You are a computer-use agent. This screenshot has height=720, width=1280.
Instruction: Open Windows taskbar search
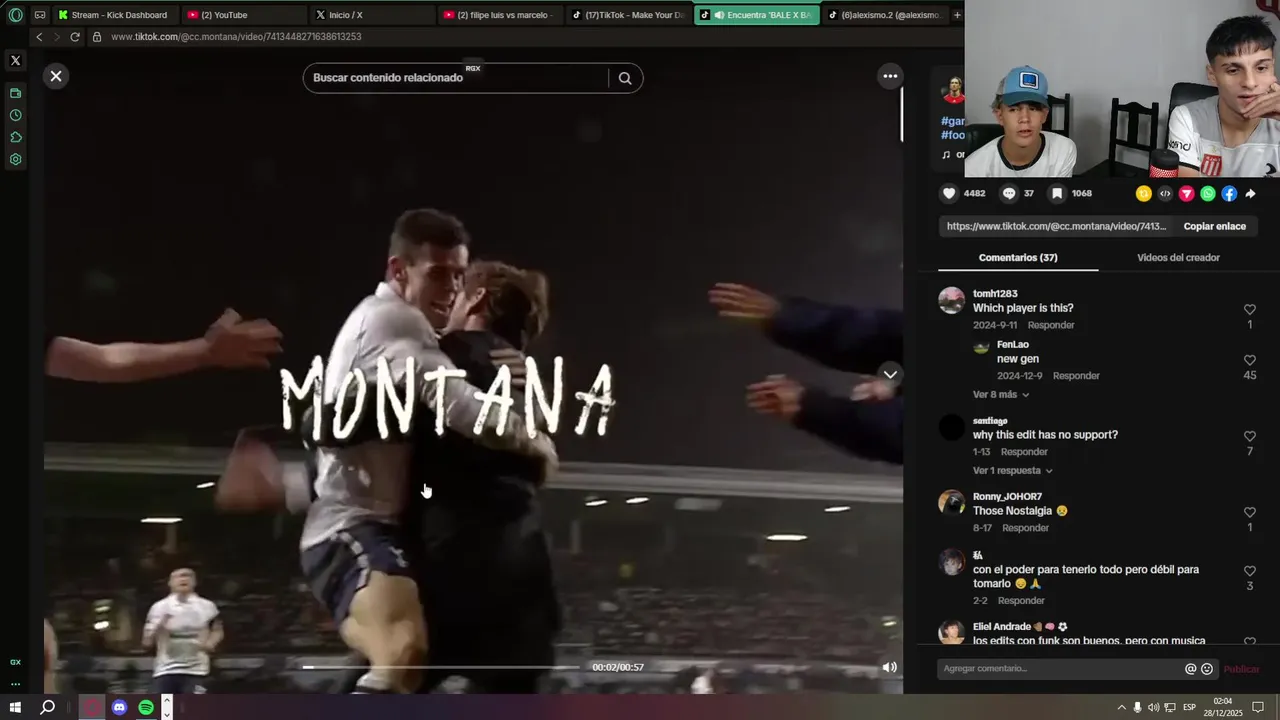[47, 707]
